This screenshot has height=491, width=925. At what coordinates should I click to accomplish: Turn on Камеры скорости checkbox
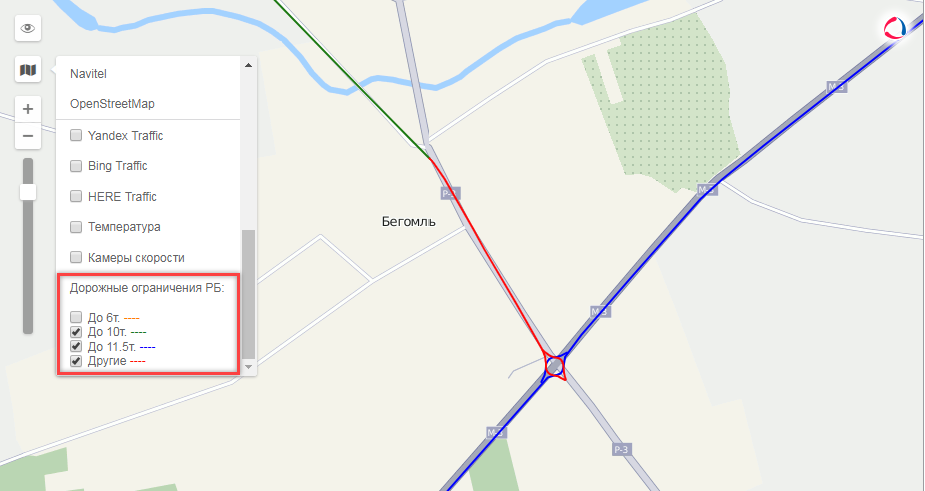[76, 257]
